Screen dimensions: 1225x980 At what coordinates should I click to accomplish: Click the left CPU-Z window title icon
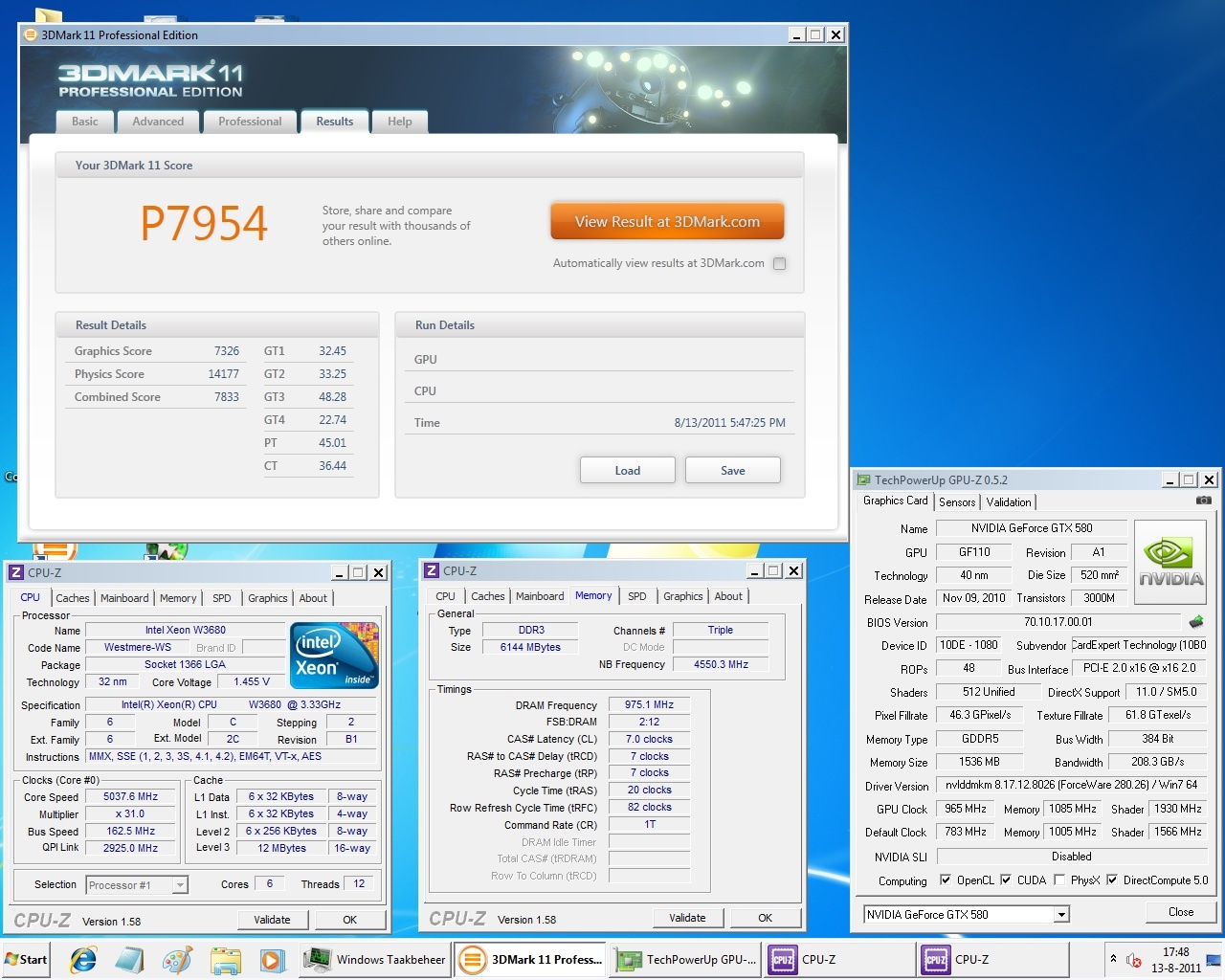(x=16, y=572)
